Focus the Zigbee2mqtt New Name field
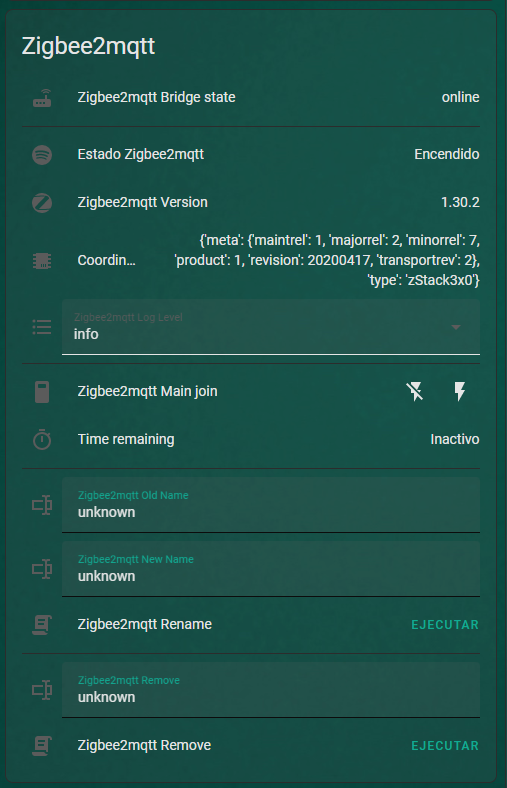This screenshot has height=788, width=507. (271, 569)
